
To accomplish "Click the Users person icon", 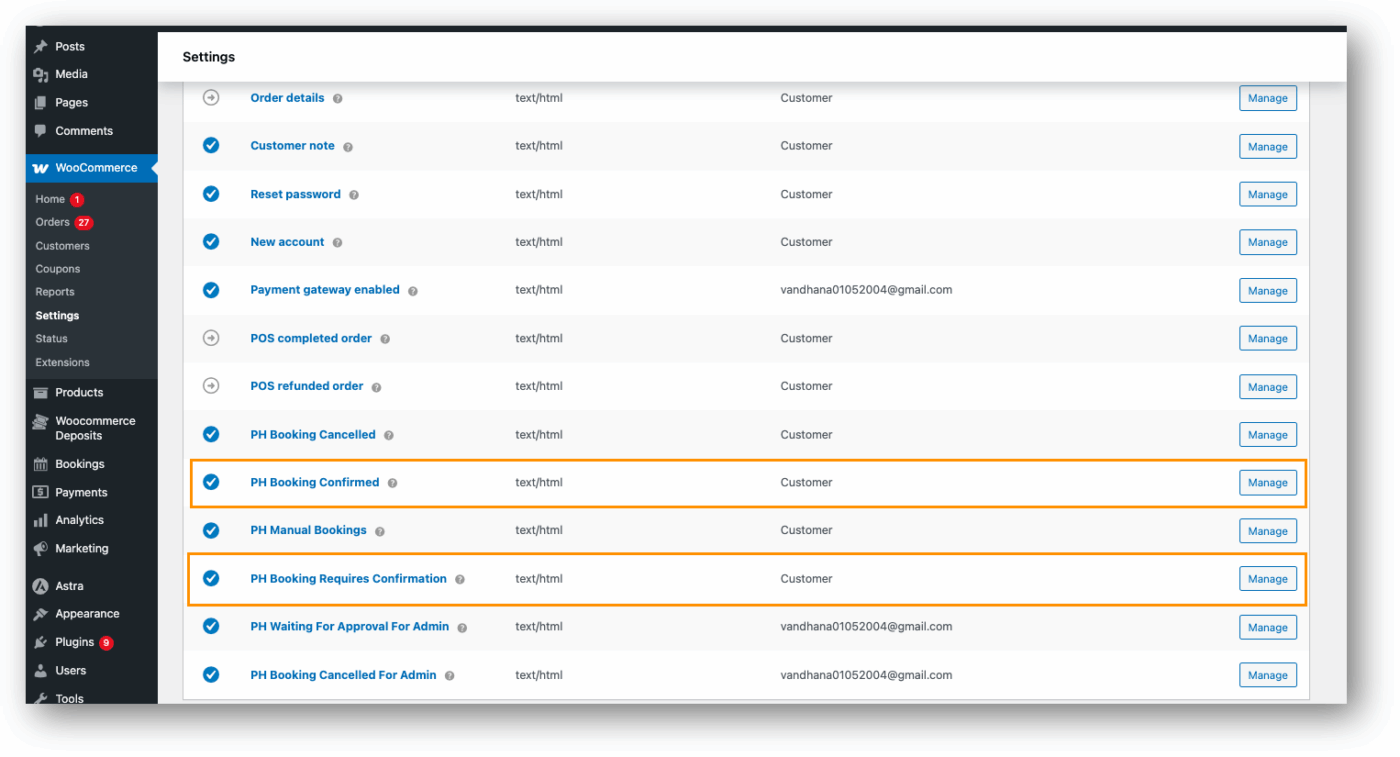I will point(41,671).
